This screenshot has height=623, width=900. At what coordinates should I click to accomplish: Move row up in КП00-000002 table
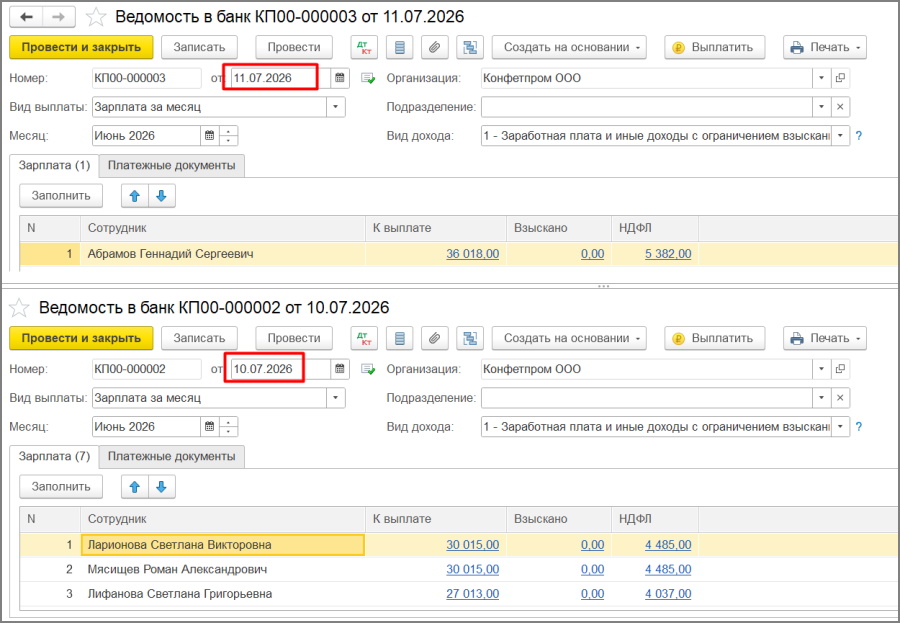(x=135, y=487)
